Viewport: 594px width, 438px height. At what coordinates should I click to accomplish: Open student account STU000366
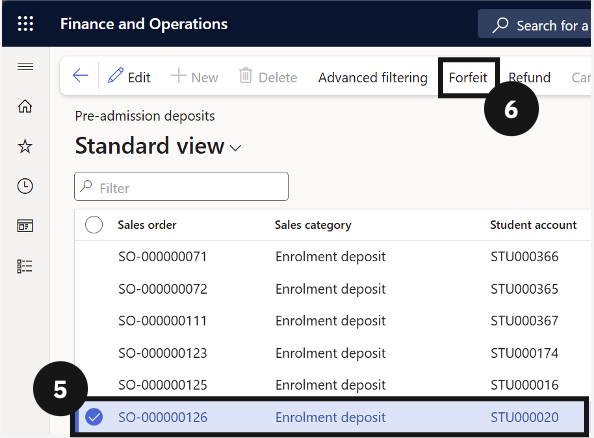[524, 257]
